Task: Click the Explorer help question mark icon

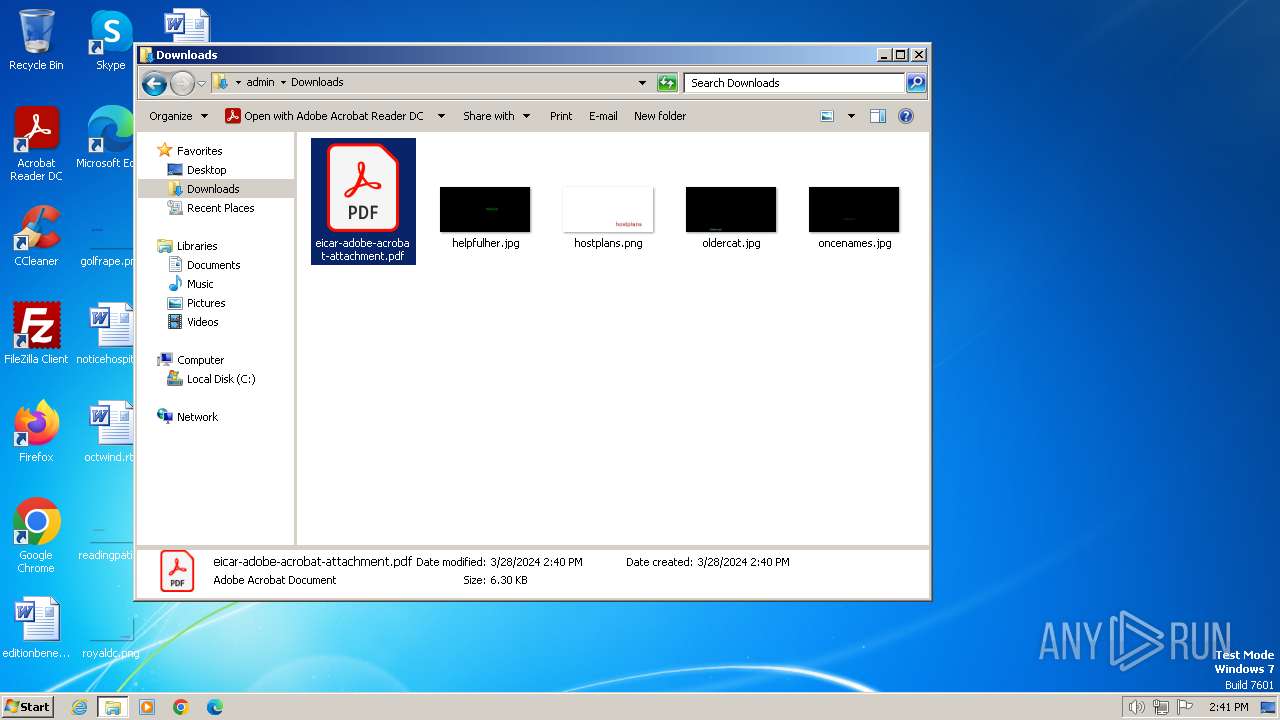Action: tap(906, 116)
